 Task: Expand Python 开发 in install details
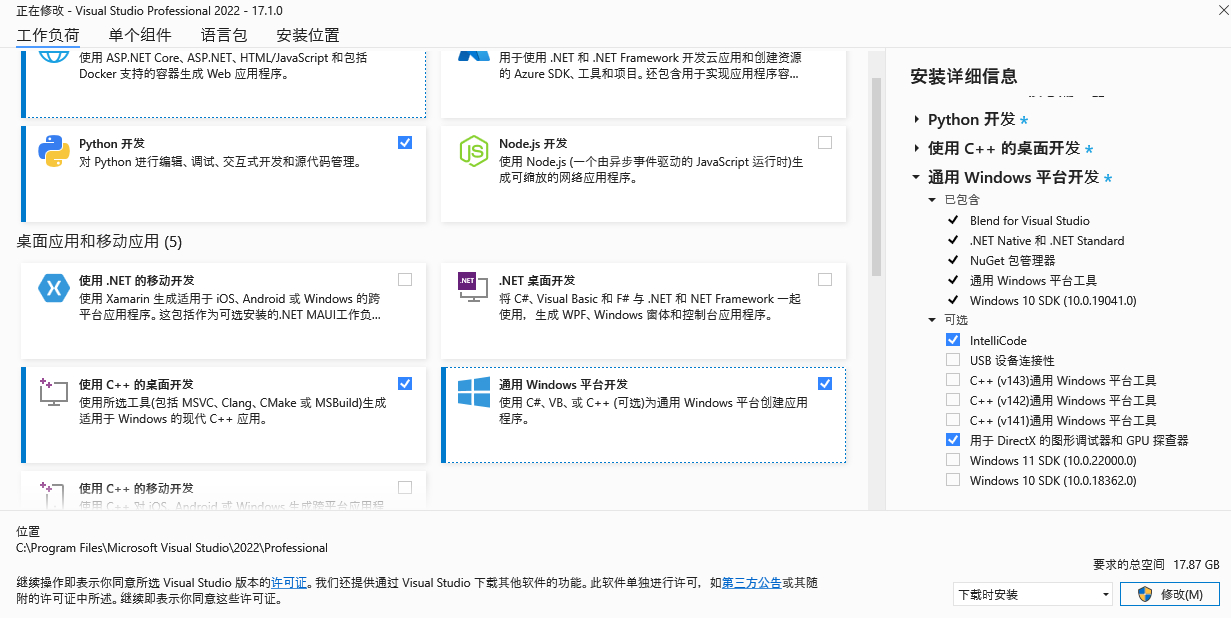(916, 120)
